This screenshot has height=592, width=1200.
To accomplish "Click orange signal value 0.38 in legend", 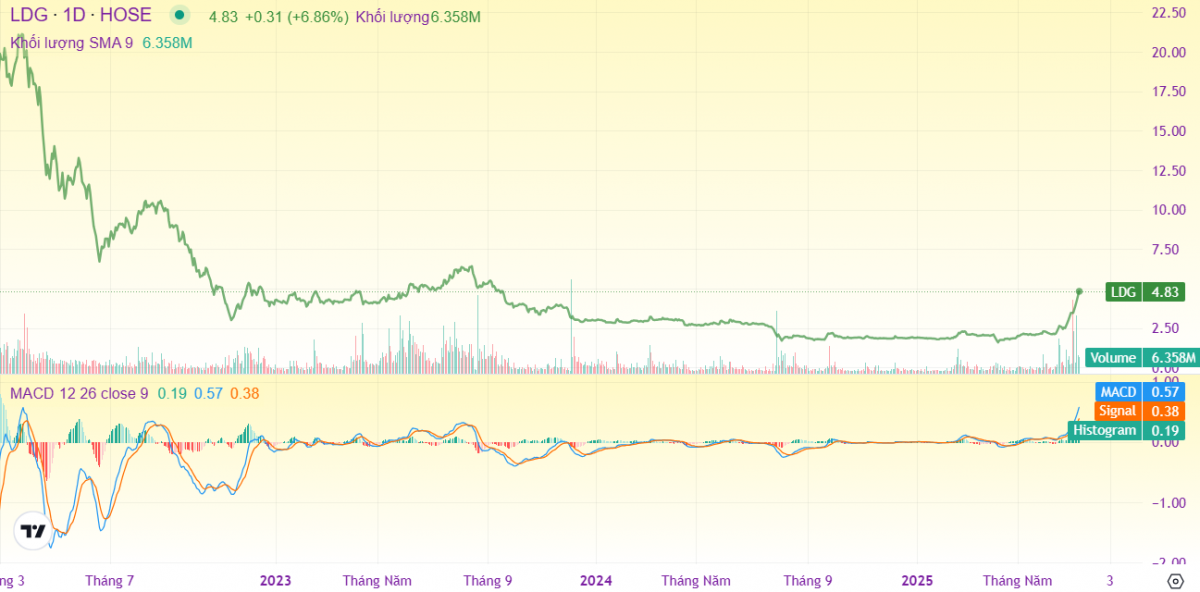I will (x=245, y=393).
